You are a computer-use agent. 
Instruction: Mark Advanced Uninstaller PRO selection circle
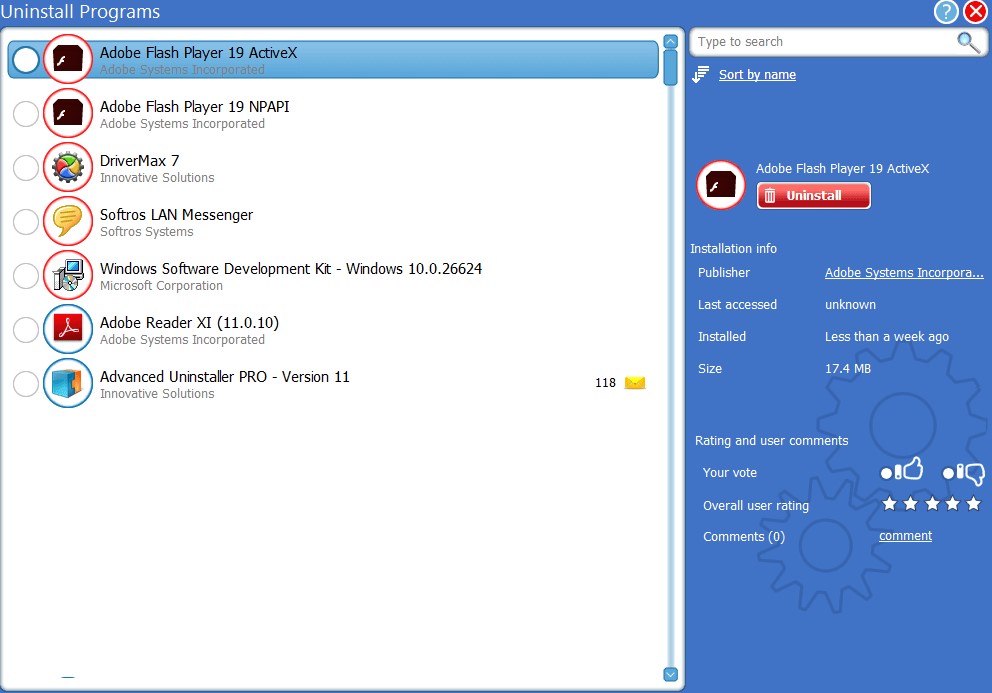(x=26, y=384)
